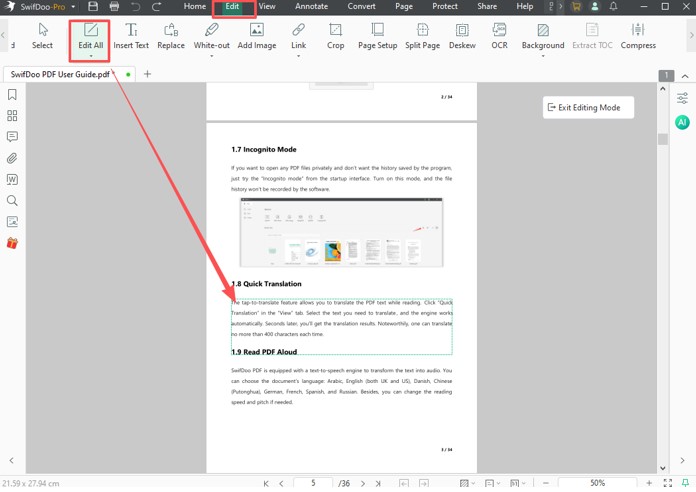Click the green AI assistant button

[682, 122]
